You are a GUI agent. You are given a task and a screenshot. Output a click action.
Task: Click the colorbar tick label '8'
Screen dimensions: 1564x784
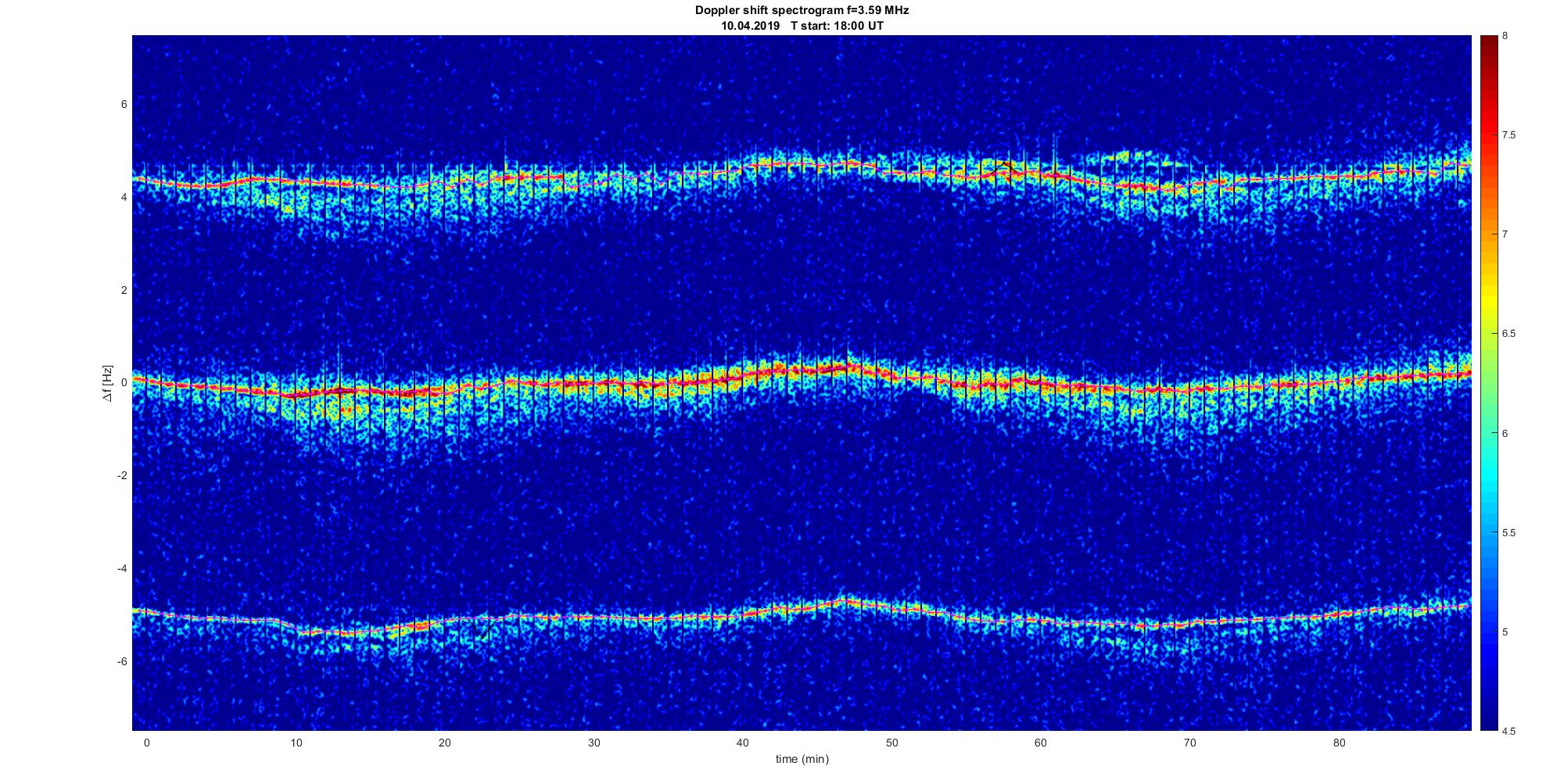[x=1505, y=36]
